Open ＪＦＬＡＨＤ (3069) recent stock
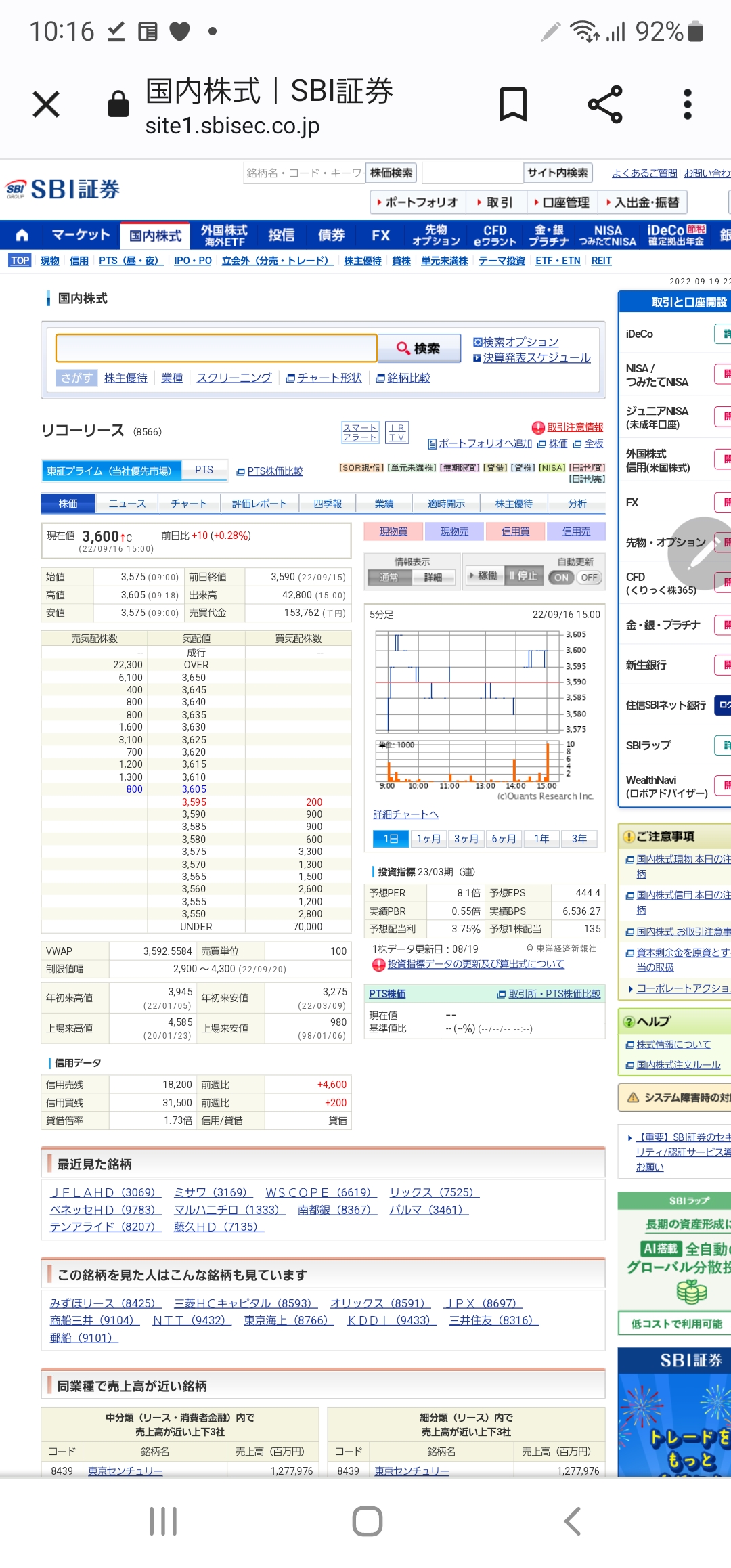 tap(106, 1192)
